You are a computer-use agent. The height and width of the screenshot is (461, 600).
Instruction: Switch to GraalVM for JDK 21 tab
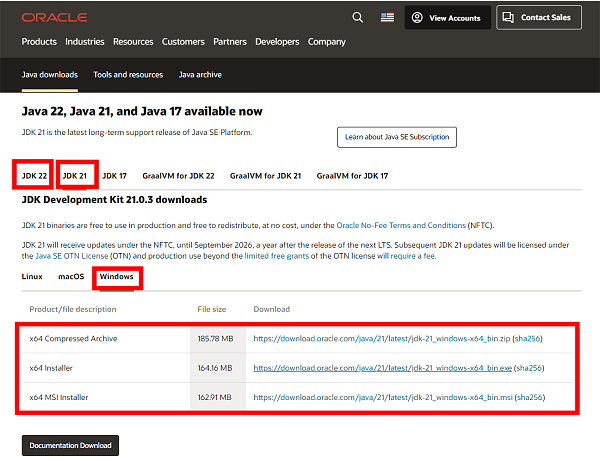click(x=265, y=176)
